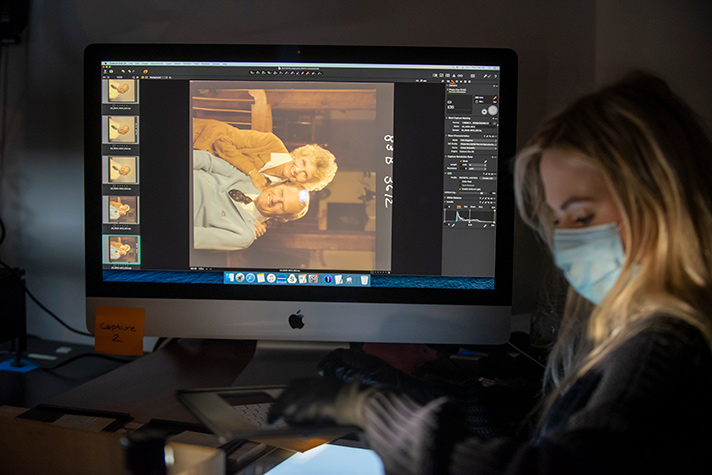
Task: Open the File menu in menu bar
Action: [x=129, y=63]
